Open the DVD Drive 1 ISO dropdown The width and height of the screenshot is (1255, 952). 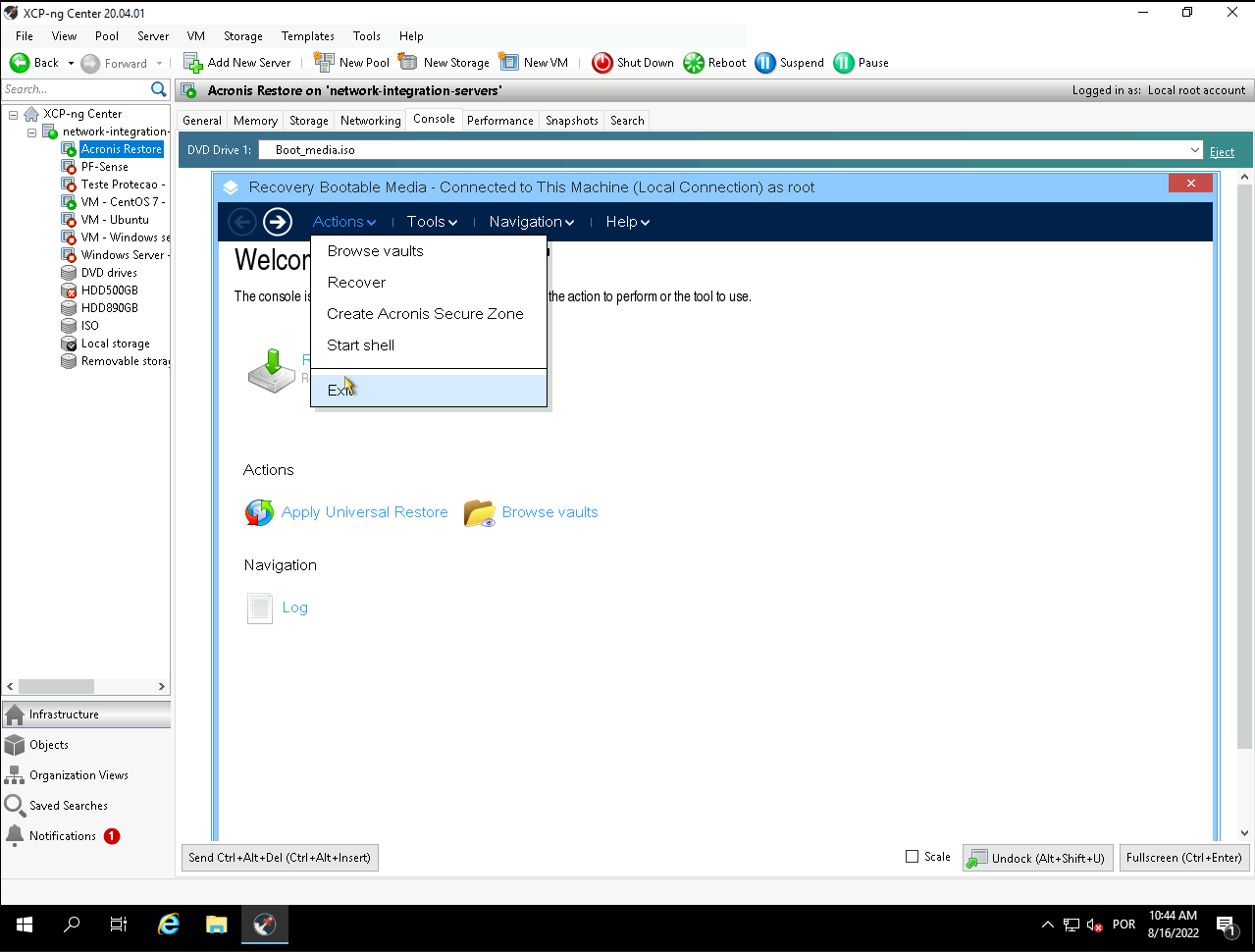click(x=1194, y=150)
